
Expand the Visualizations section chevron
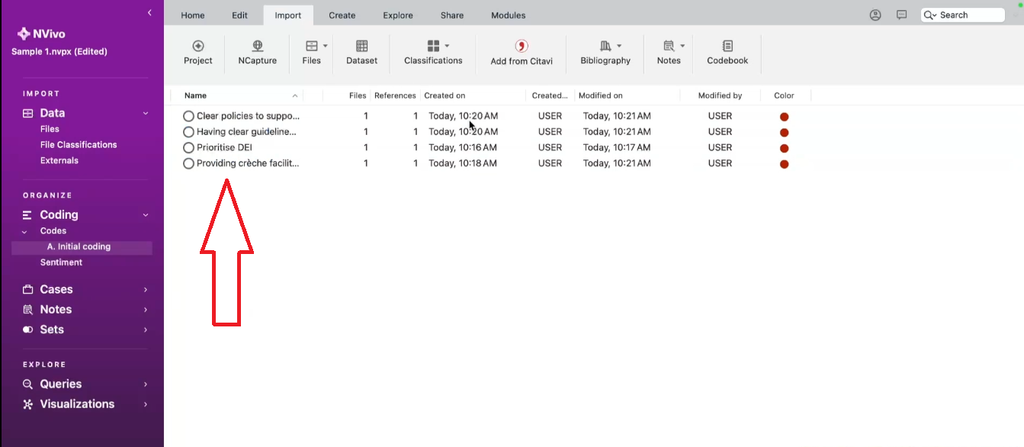point(146,405)
